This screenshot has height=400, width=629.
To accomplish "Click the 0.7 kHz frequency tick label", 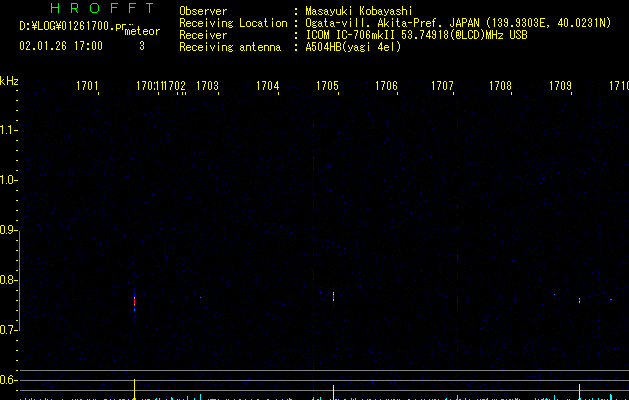I will [7, 330].
